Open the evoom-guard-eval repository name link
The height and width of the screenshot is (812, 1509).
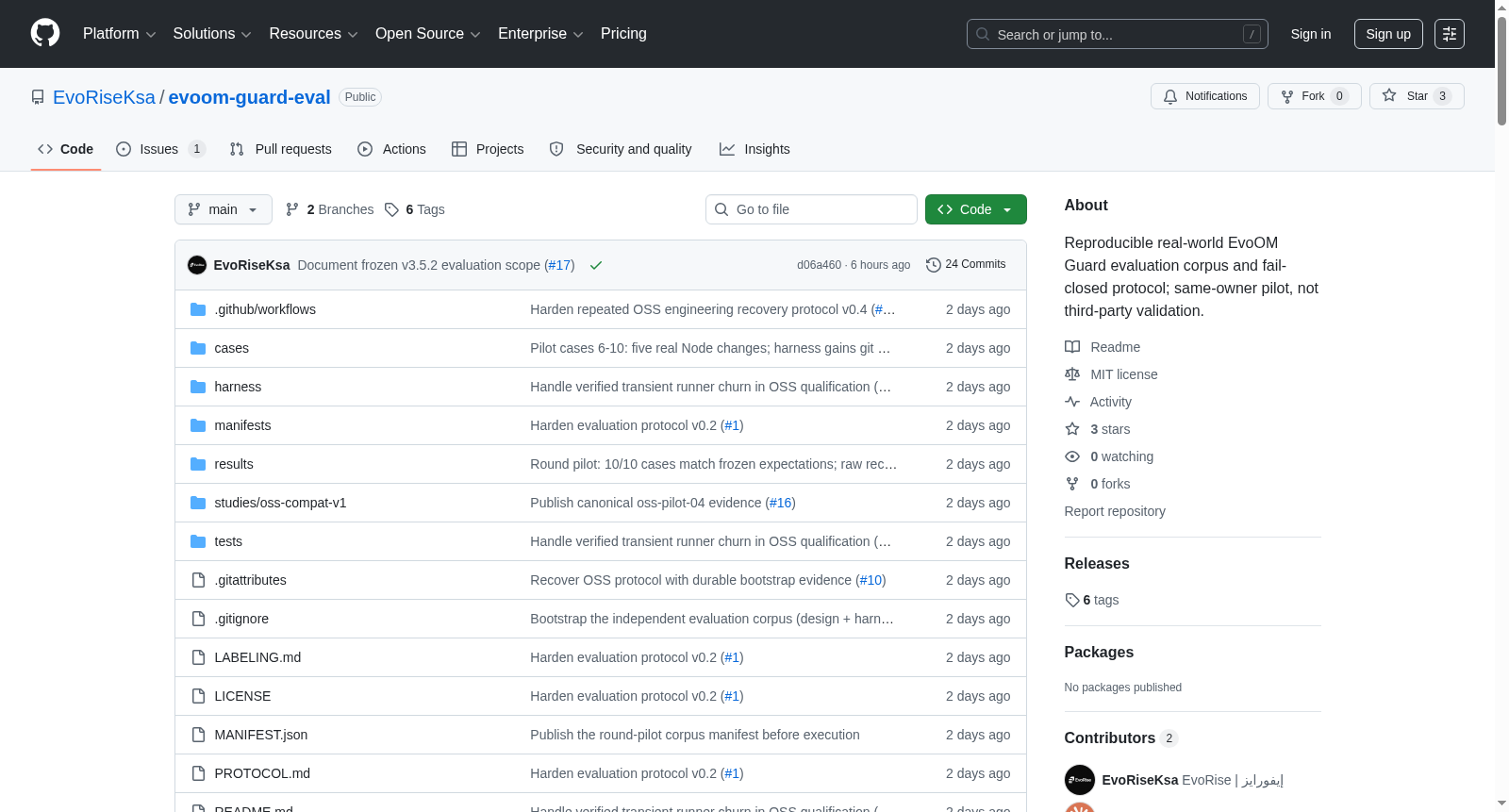[x=249, y=97]
